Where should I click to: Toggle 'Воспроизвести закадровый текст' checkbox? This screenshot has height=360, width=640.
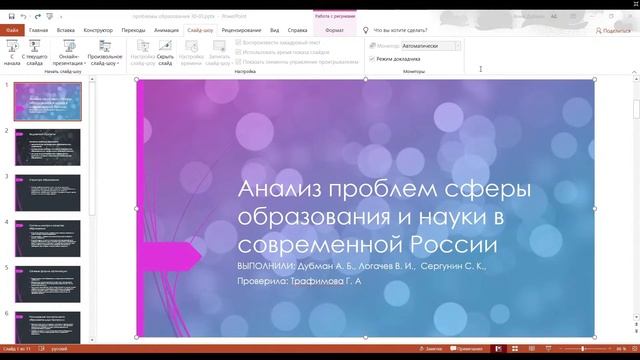tap(238, 42)
